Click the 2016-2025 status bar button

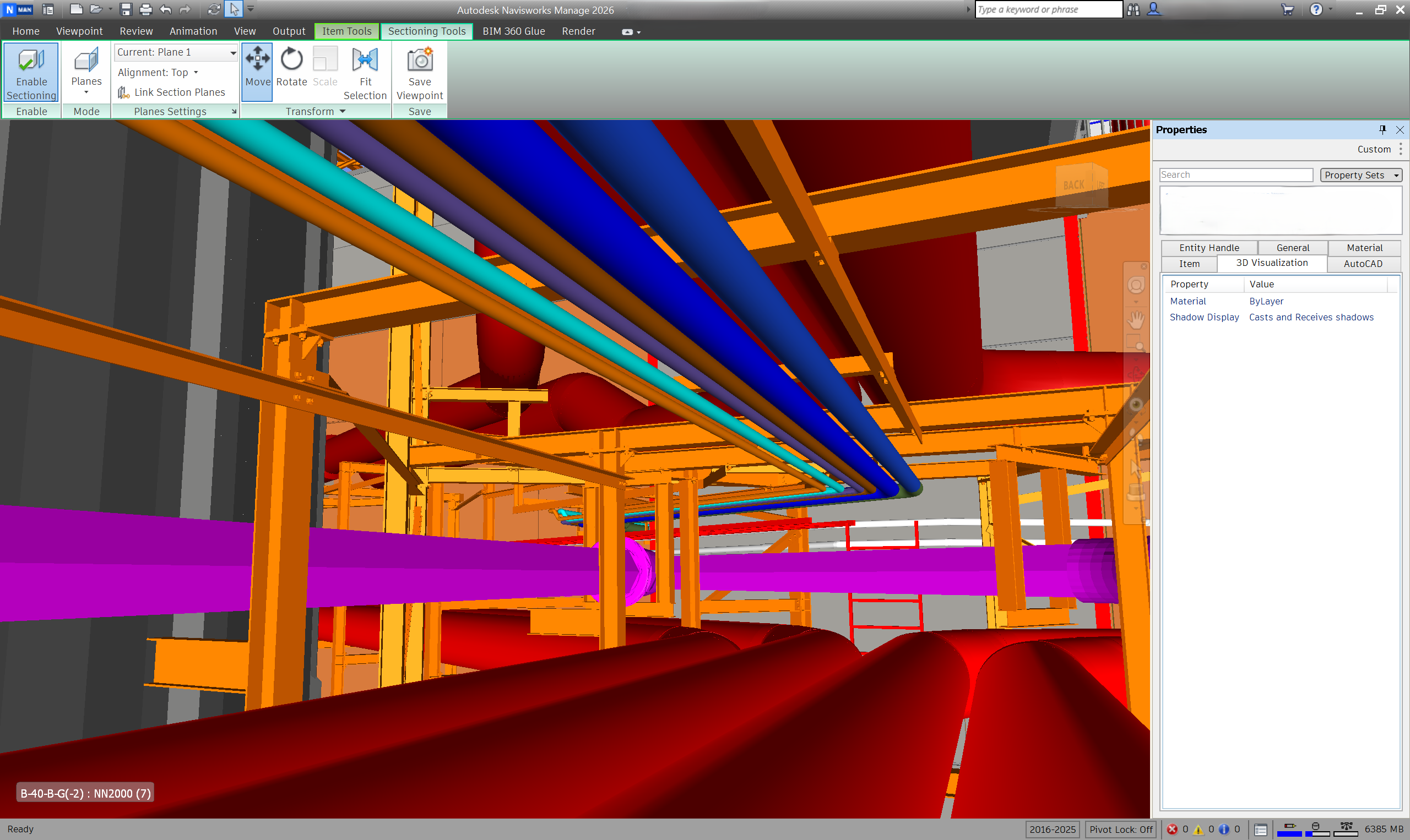[x=1051, y=829]
